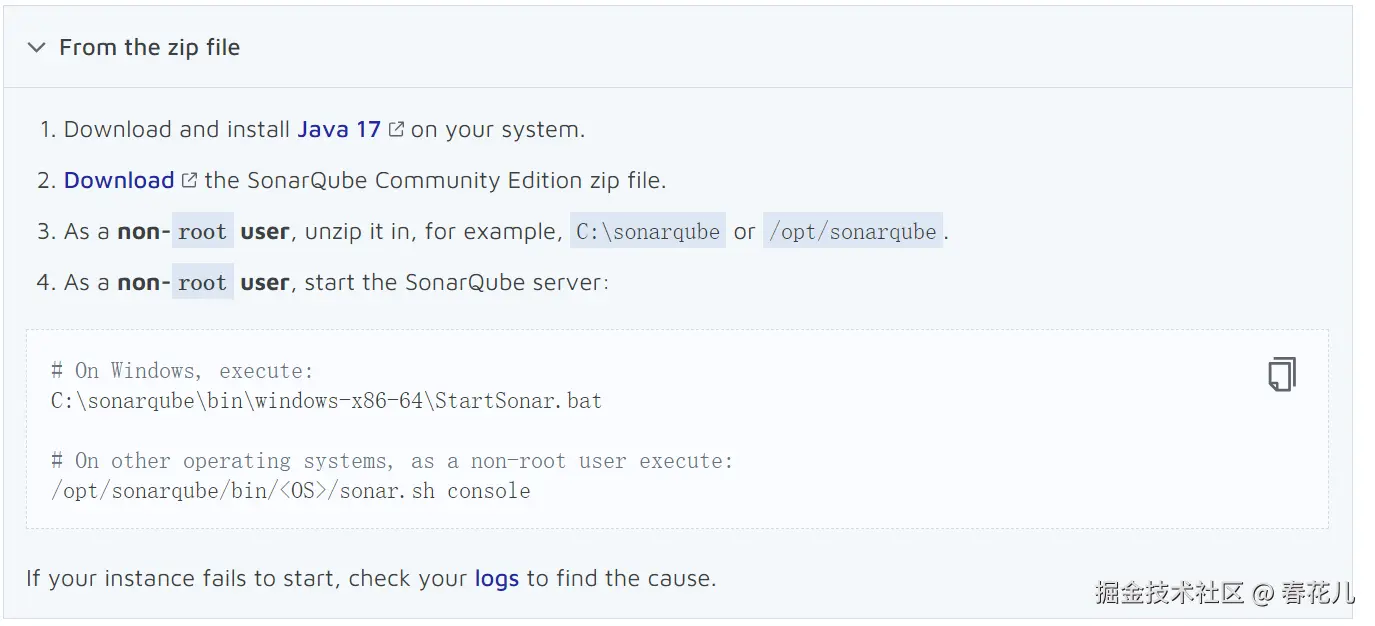The width and height of the screenshot is (1375, 626).
Task: Click the bold "non-" text in step 3
Action: point(144,231)
